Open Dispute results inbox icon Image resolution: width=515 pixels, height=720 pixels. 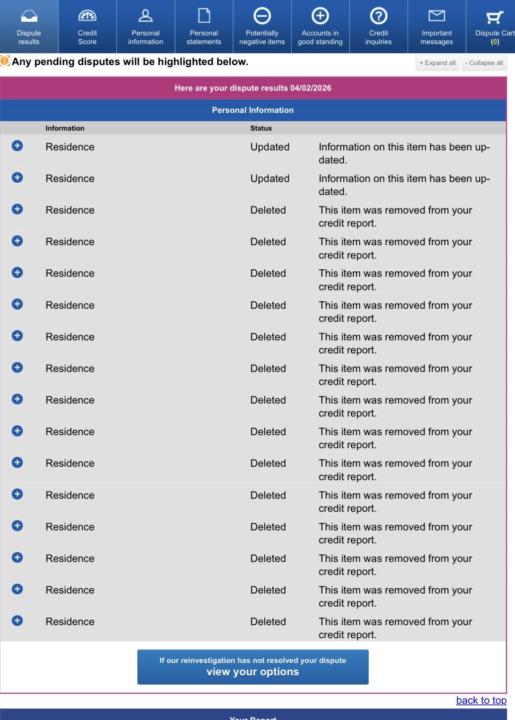(x=29, y=17)
